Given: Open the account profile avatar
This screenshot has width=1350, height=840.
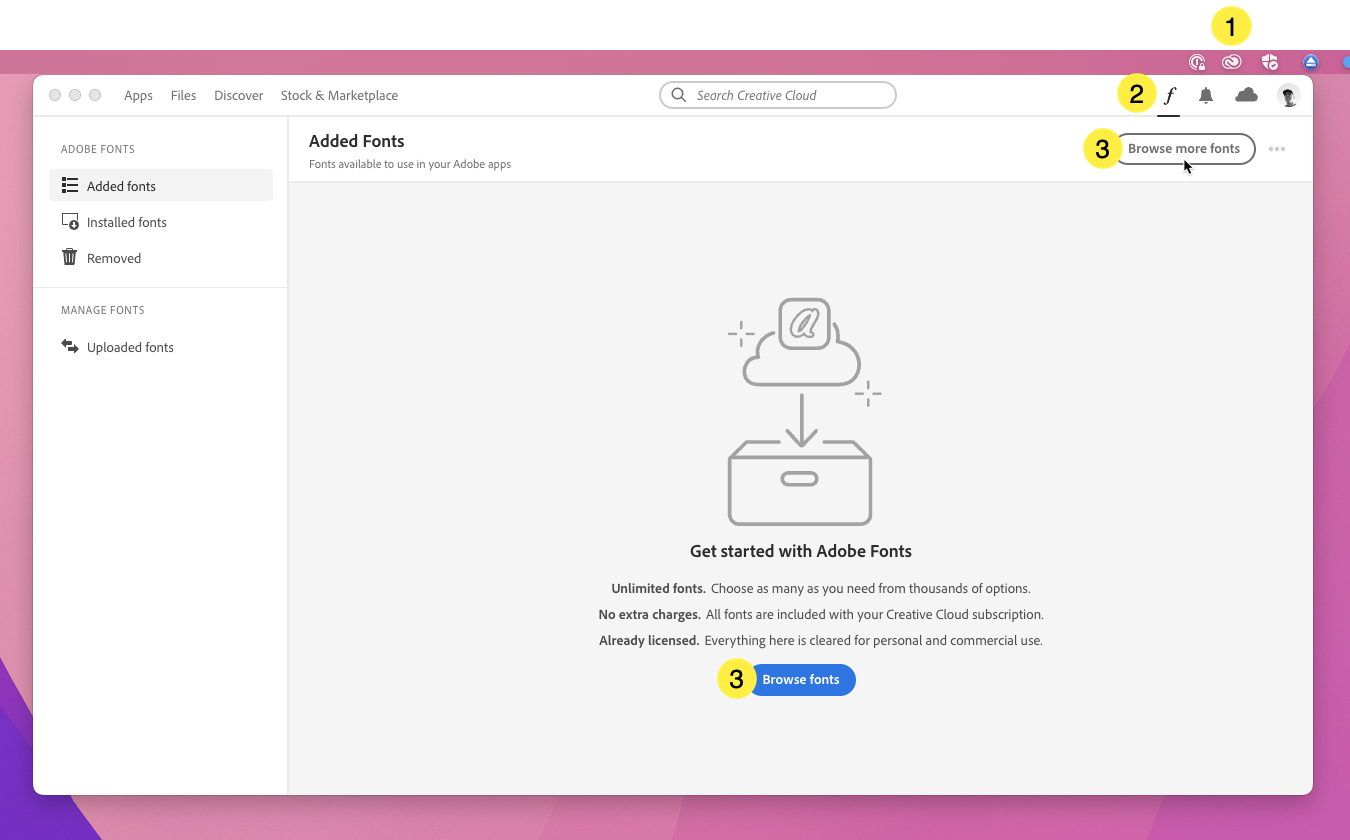Looking at the screenshot, I should [1288, 95].
